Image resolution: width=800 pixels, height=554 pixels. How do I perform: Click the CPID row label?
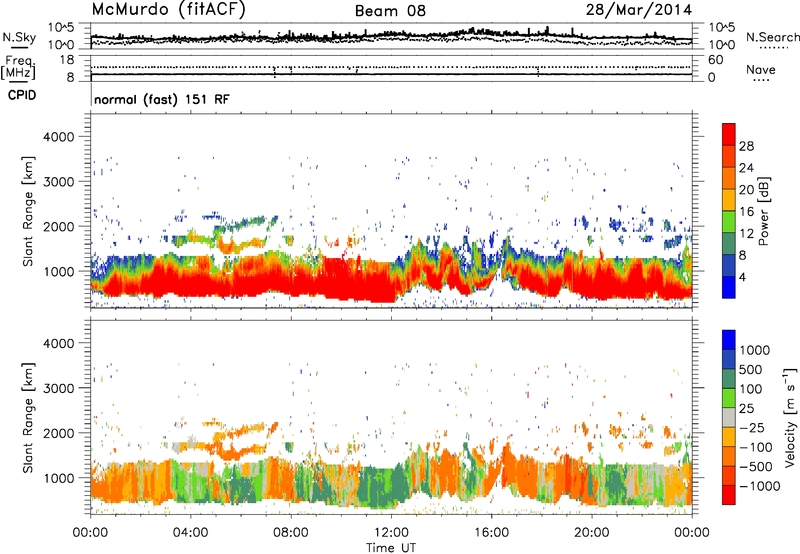pyautogui.click(x=22, y=95)
